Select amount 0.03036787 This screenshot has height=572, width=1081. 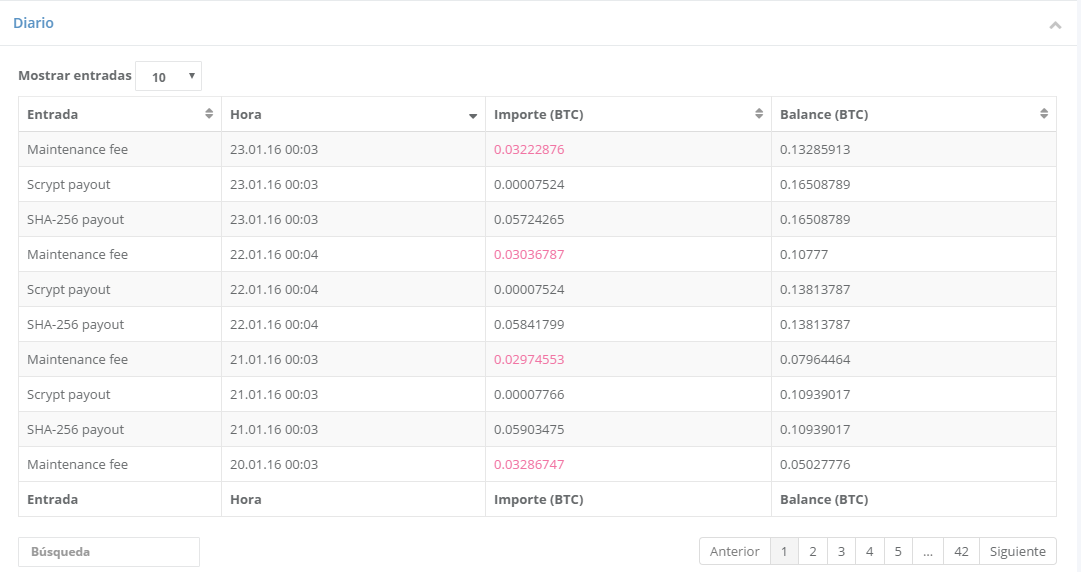tap(529, 254)
